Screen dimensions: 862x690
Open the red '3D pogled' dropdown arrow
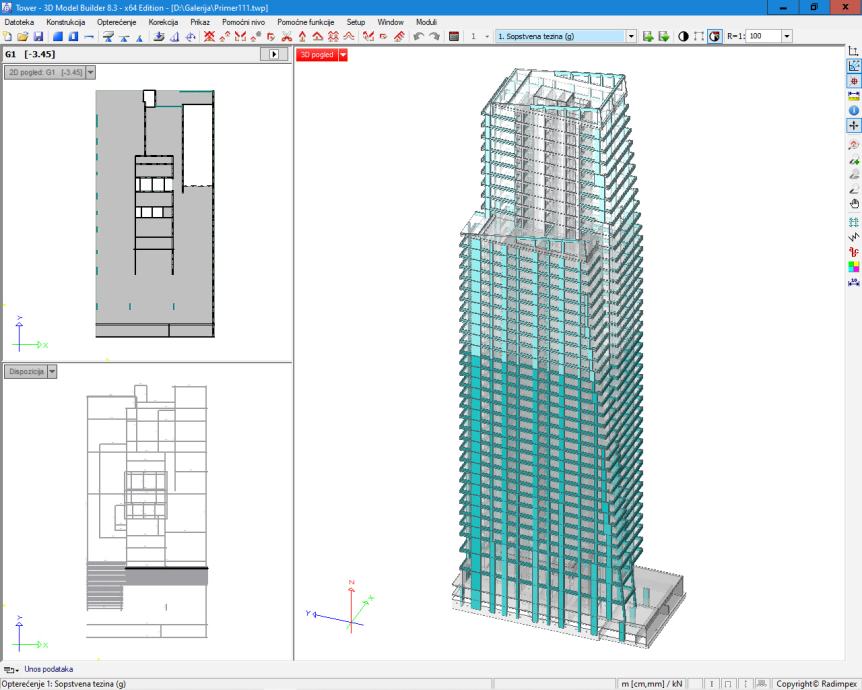(x=343, y=55)
